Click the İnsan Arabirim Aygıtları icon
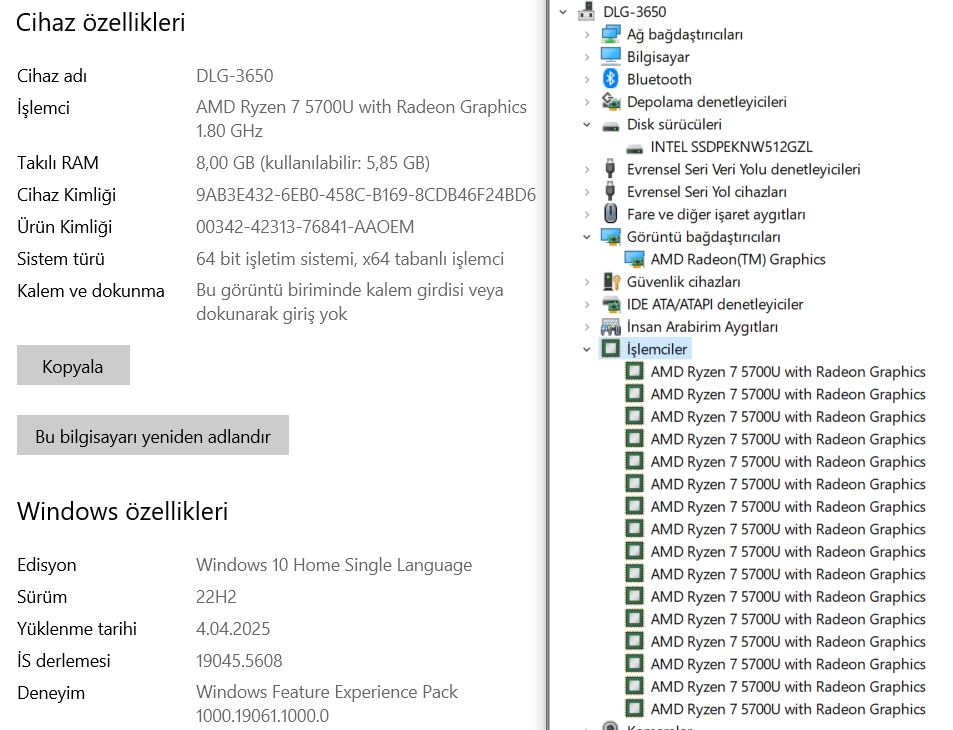The height and width of the screenshot is (730, 953). tap(611, 326)
